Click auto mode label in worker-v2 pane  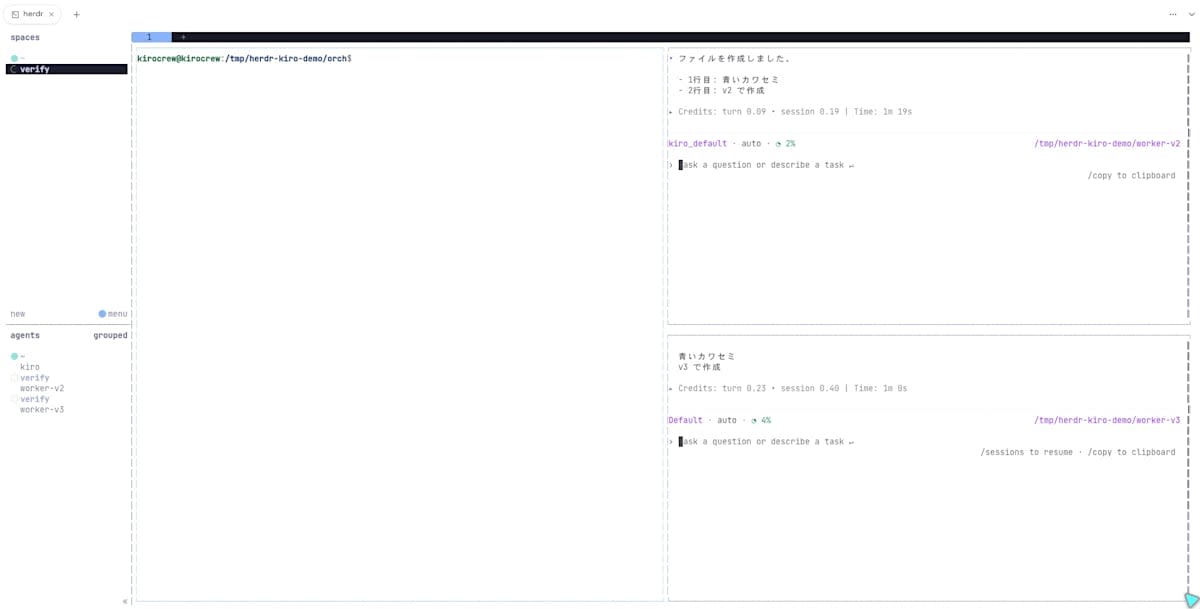[751, 144]
